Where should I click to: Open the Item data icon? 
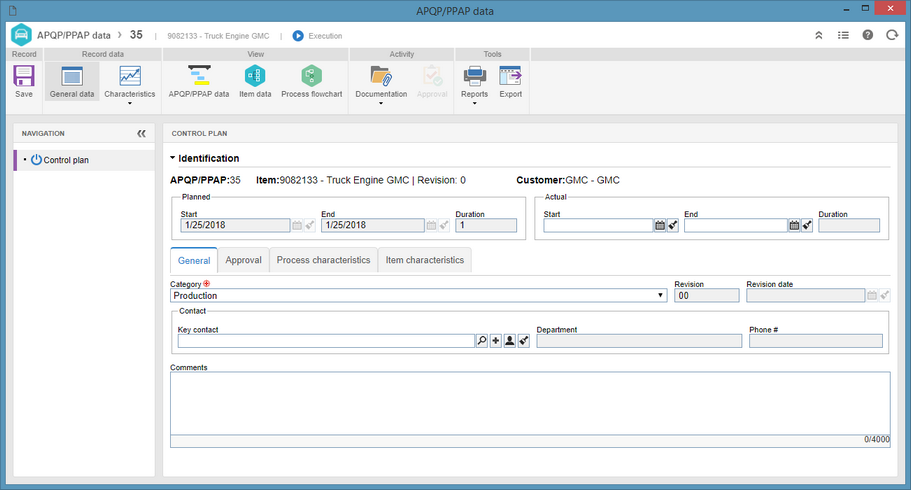click(255, 76)
